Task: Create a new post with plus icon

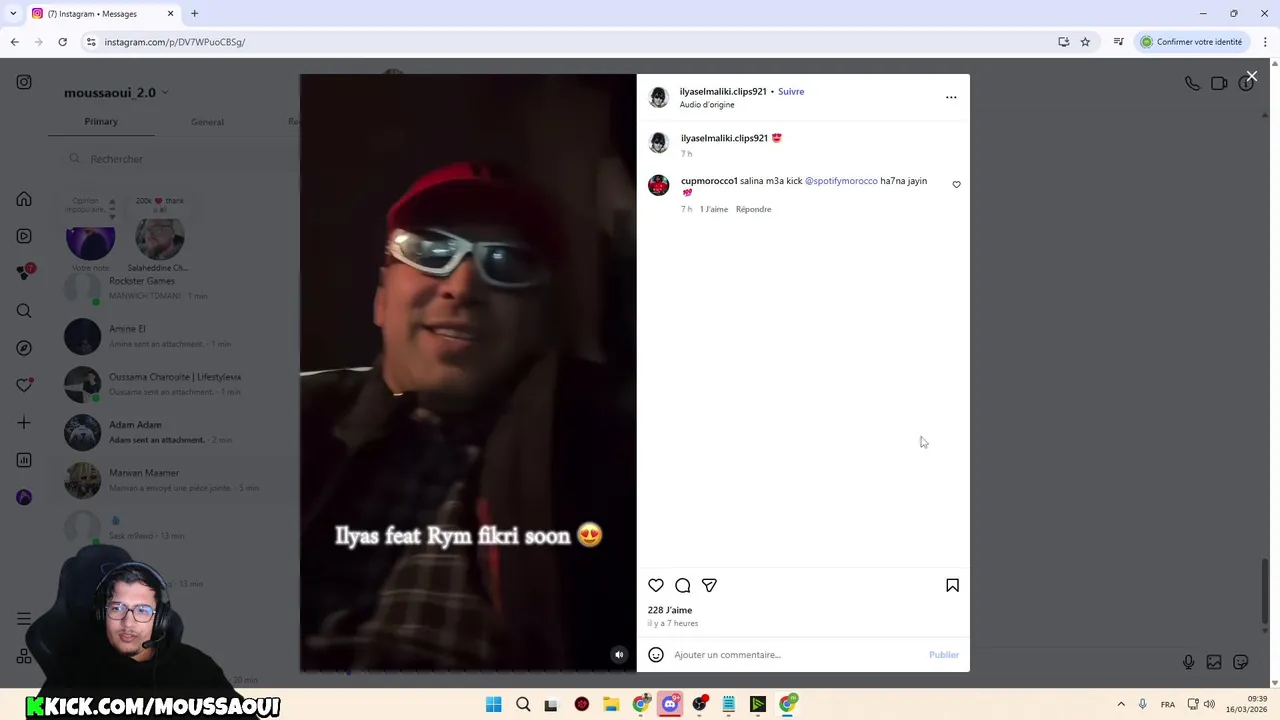Action: 24,423
